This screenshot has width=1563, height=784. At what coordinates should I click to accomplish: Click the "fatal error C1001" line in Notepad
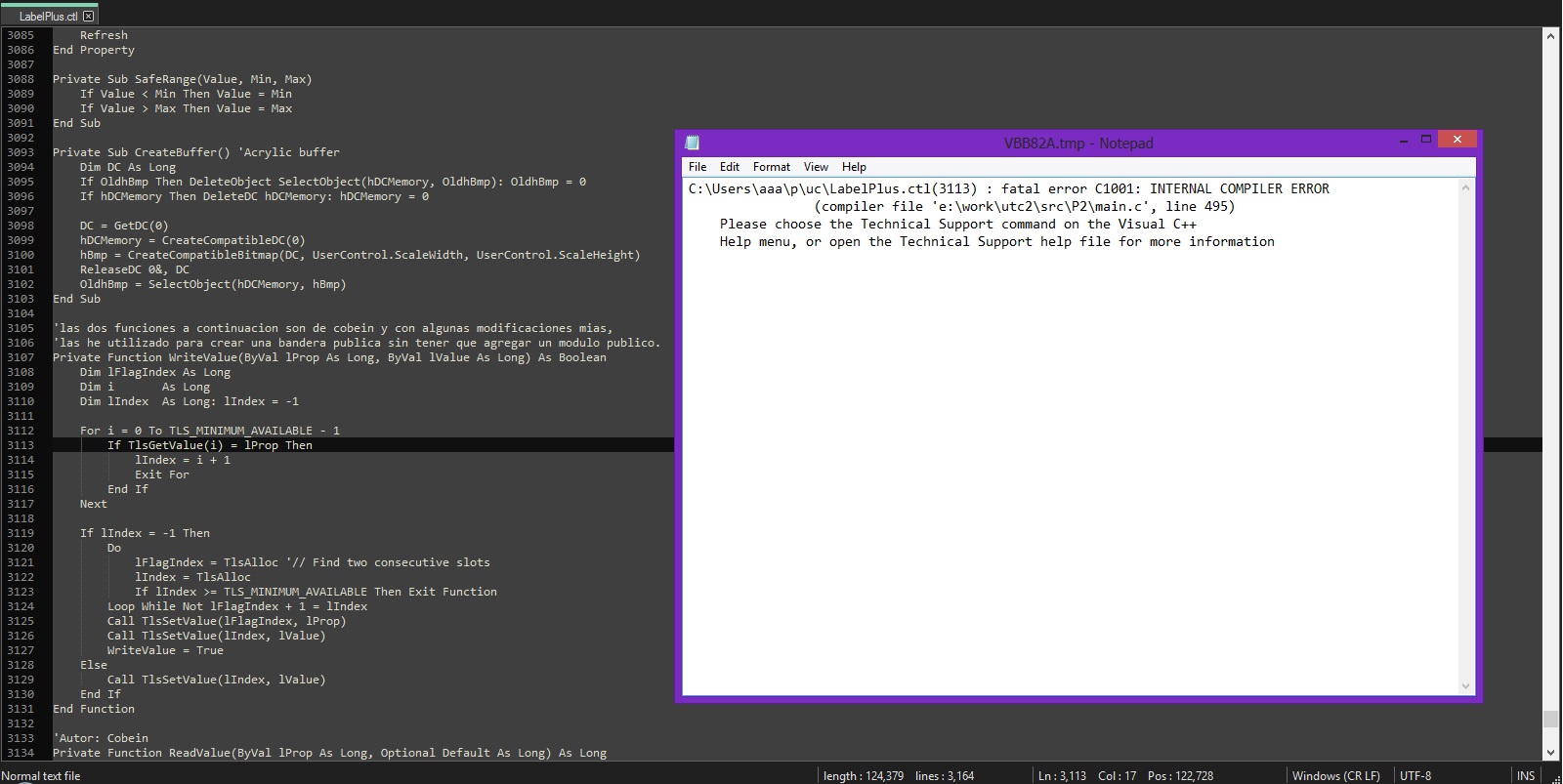click(1009, 188)
